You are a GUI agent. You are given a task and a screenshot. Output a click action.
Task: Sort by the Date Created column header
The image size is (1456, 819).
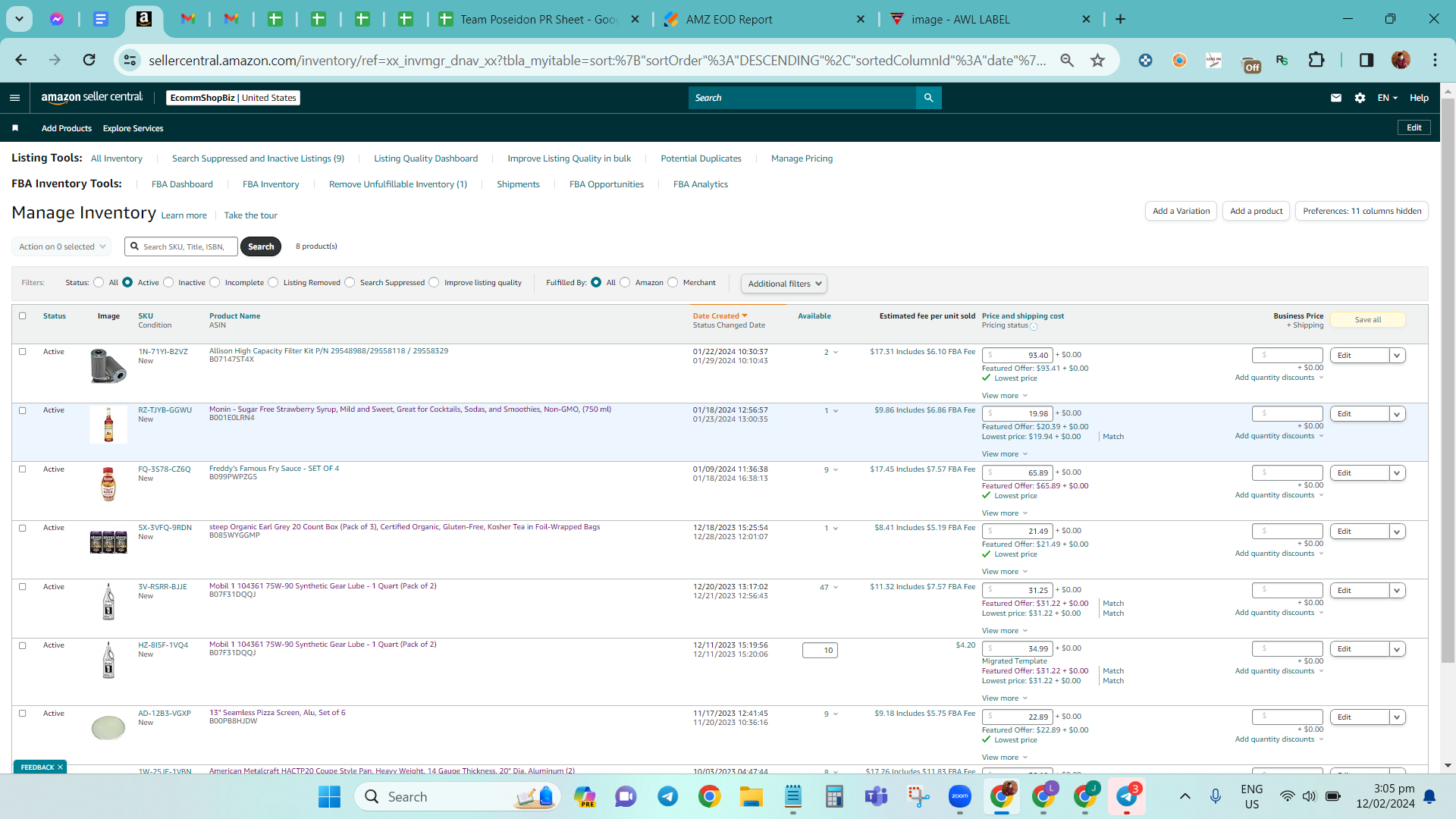tap(720, 316)
